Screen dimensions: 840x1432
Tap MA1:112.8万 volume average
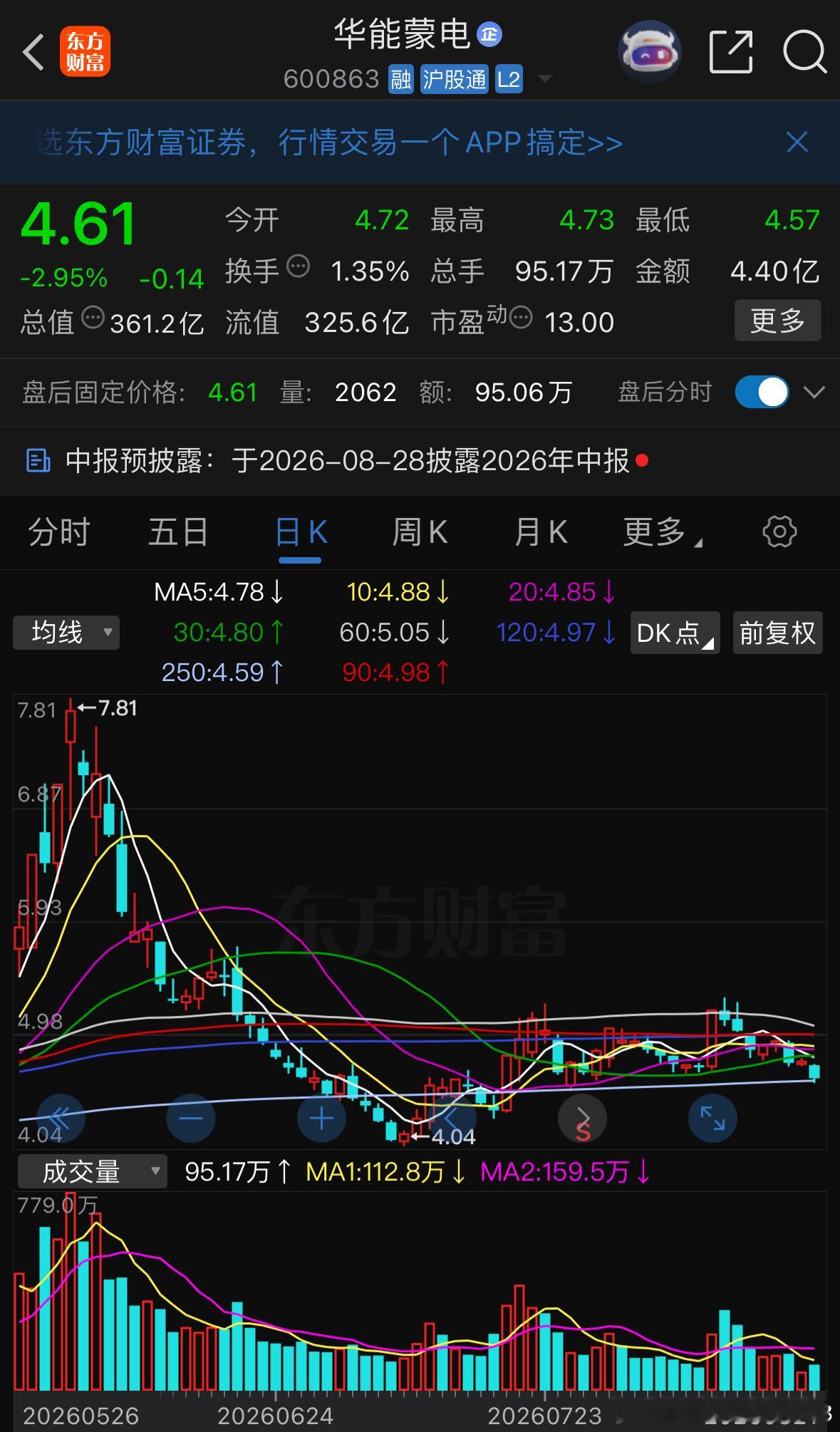click(386, 1172)
